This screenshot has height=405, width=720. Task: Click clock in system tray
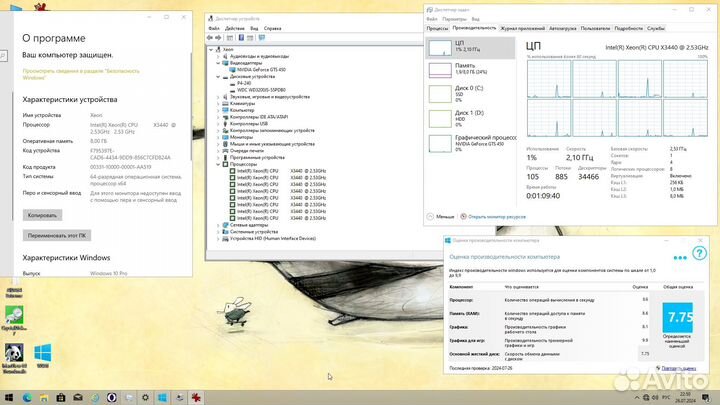coord(685,398)
